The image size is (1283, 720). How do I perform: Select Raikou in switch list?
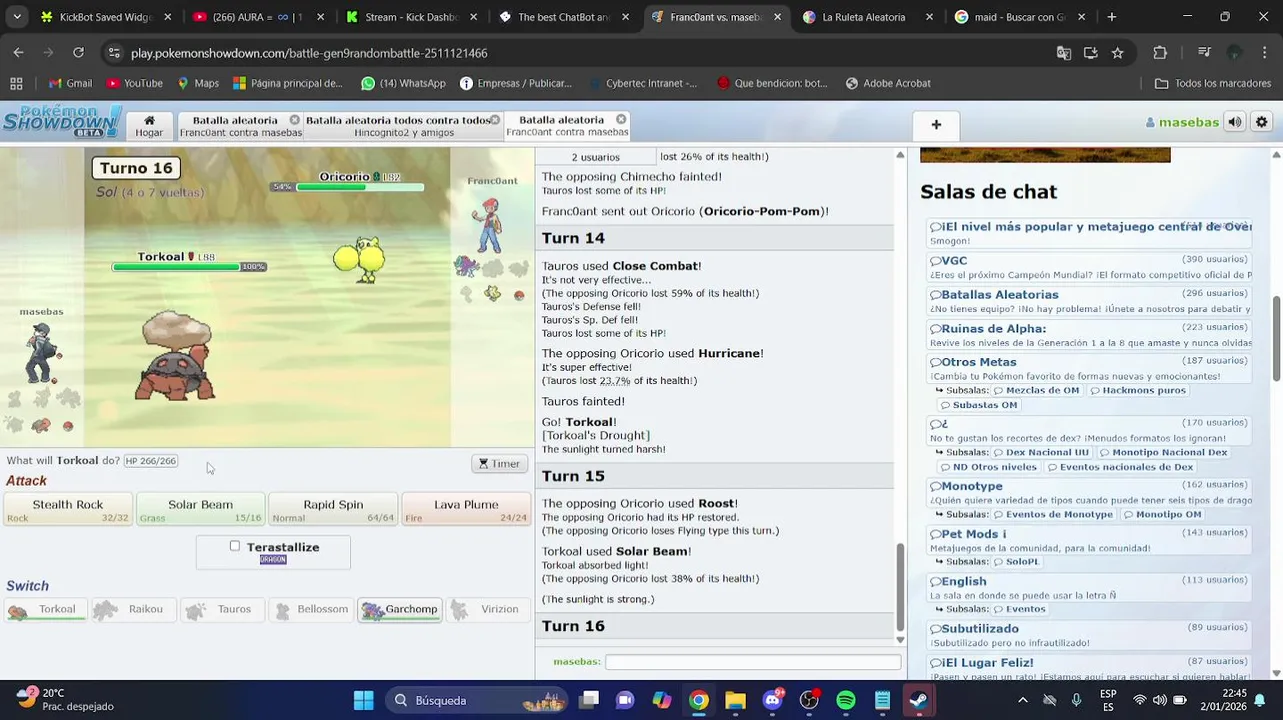133,609
